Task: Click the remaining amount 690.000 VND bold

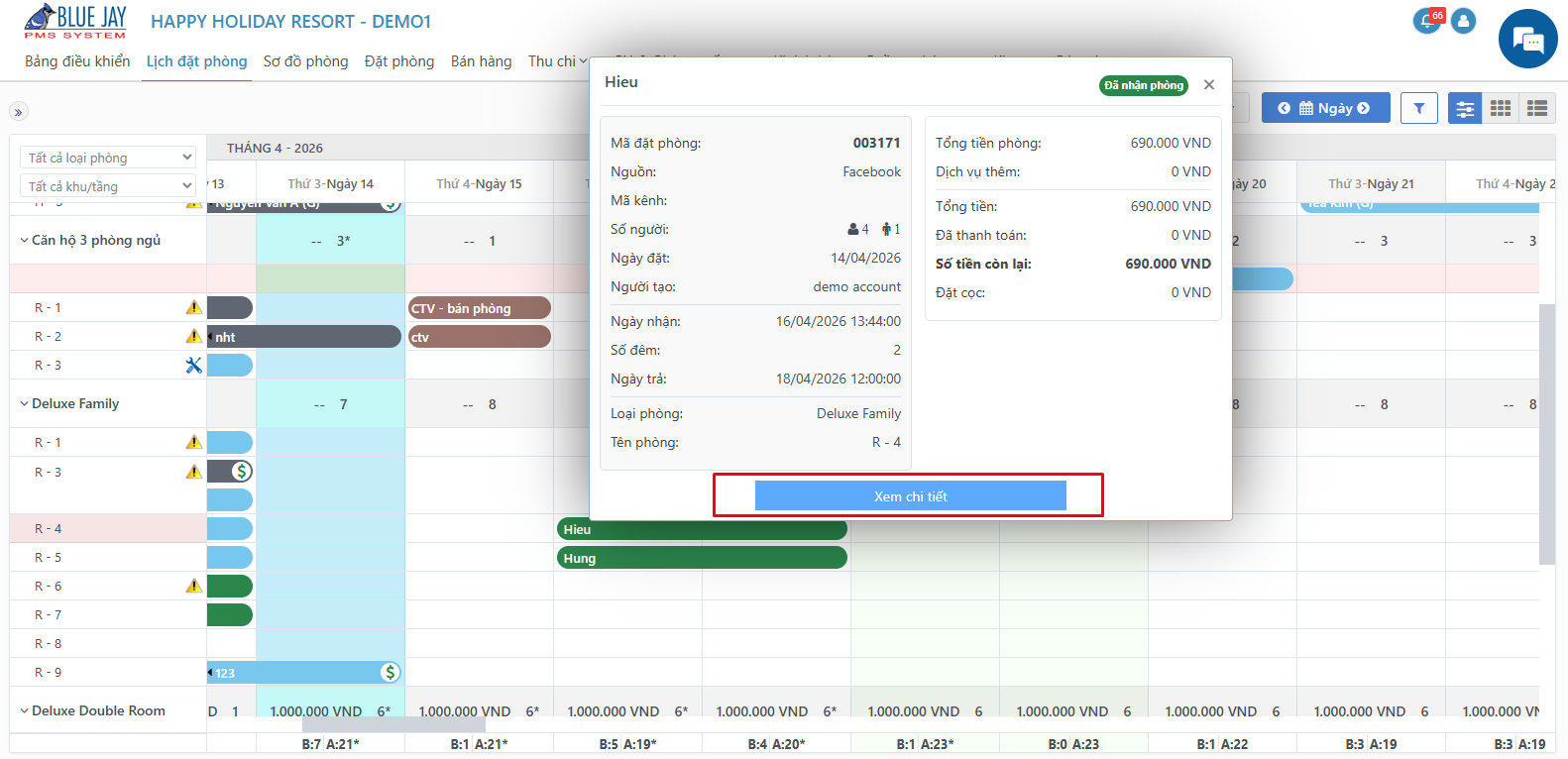Action: 1168,264
